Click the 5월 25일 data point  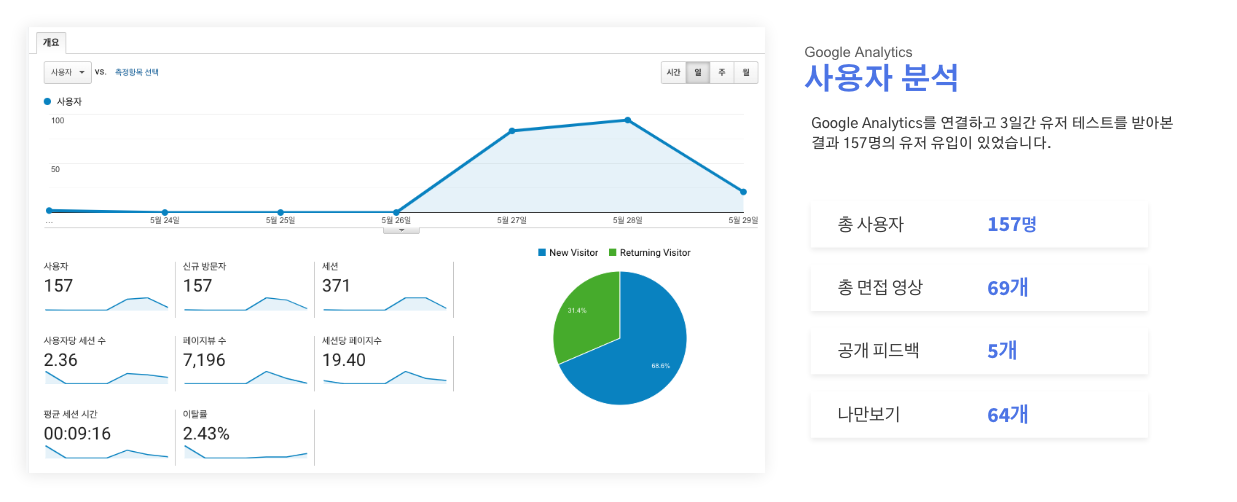pyautogui.click(x=281, y=212)
